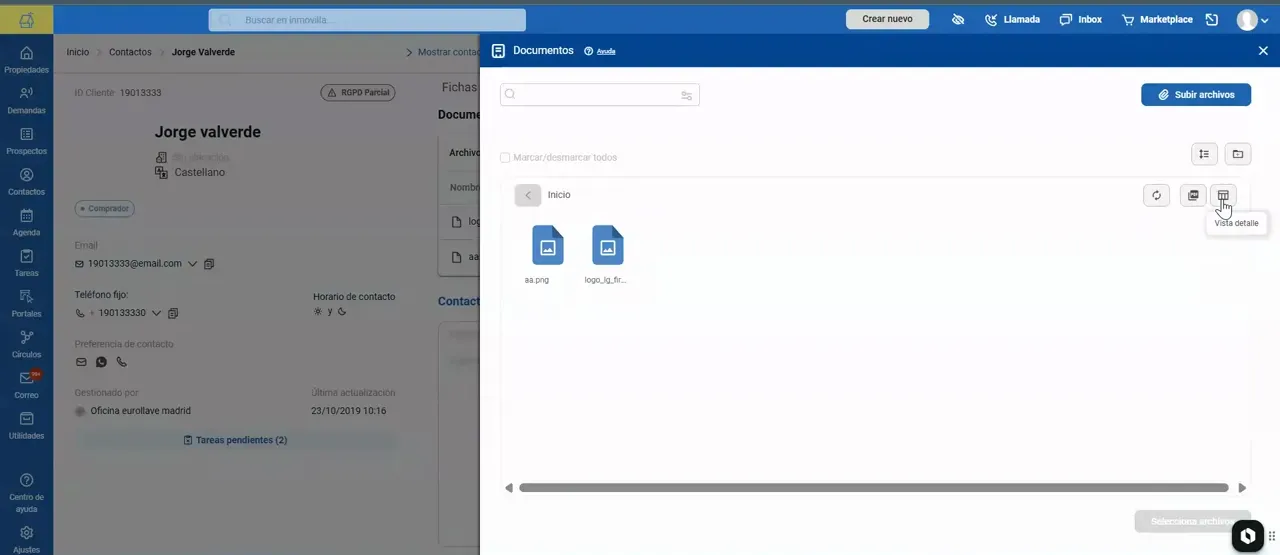This screenshot has width=1280, height=555.
Task: Click the hidden-eye privacy icon in top bar
Action: tap(958, 19)
